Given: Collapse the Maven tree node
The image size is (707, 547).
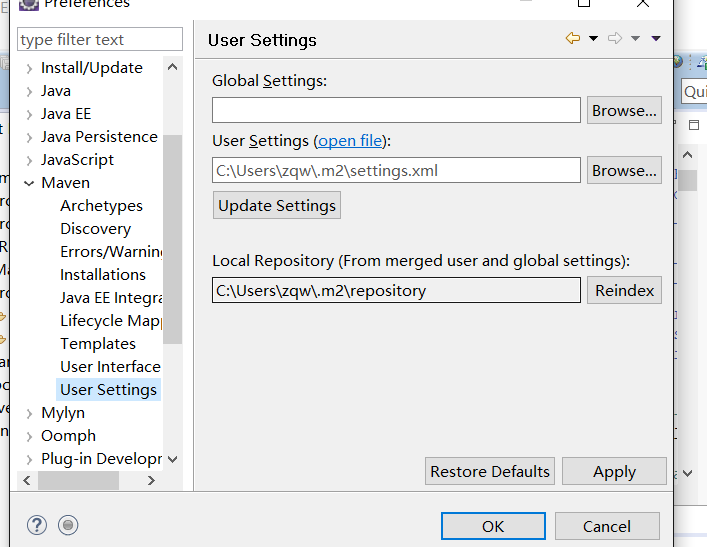Looking at the screenshot, I should click(28, 183).
